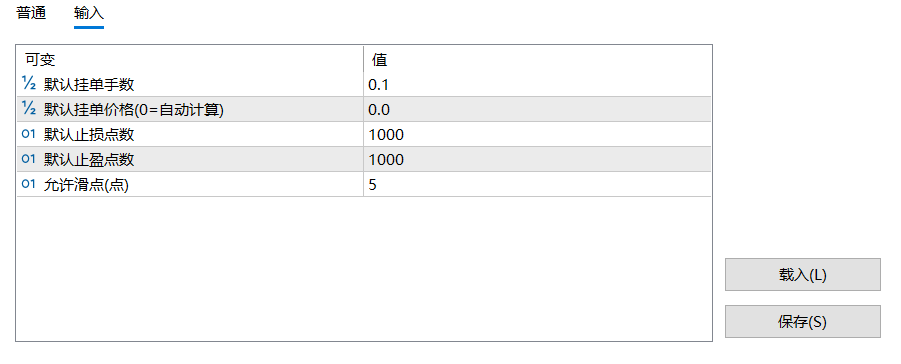Edit the 0.0 value of 默认挂单价格
The width and height of the screenshot is (901, 364).
[537, 109]
